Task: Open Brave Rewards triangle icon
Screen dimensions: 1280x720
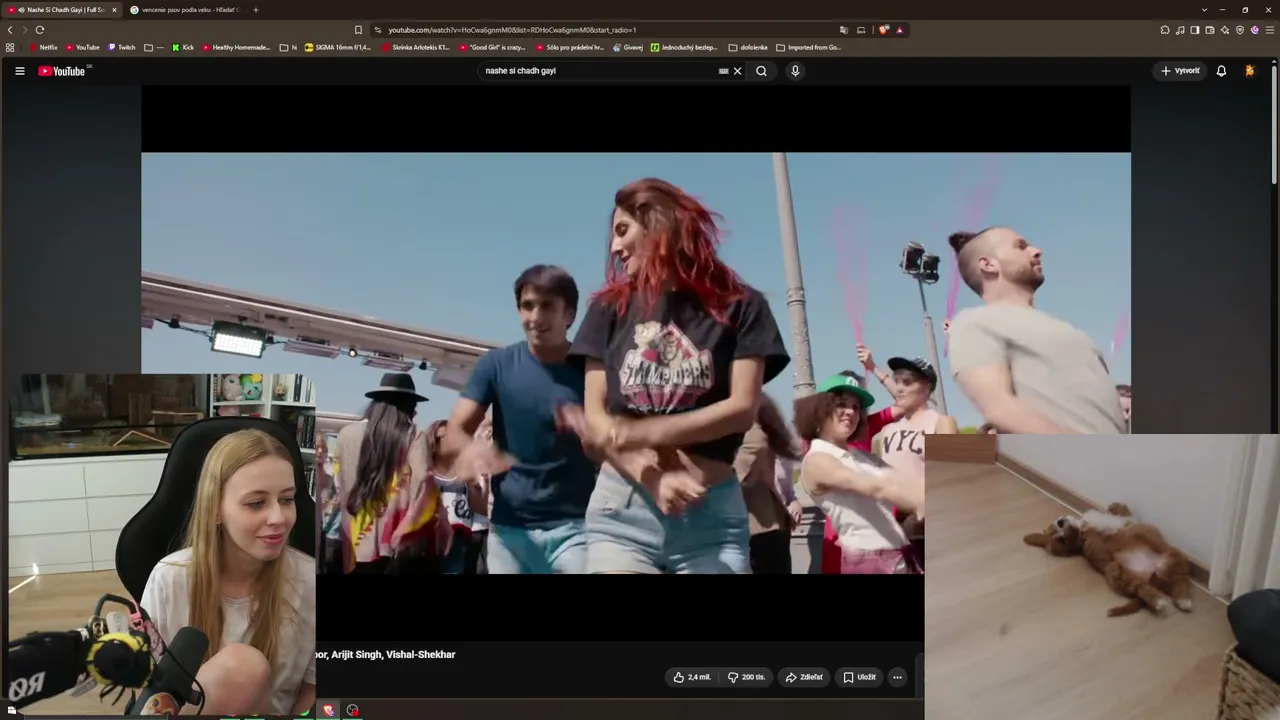Action: (x=899, y=30)
